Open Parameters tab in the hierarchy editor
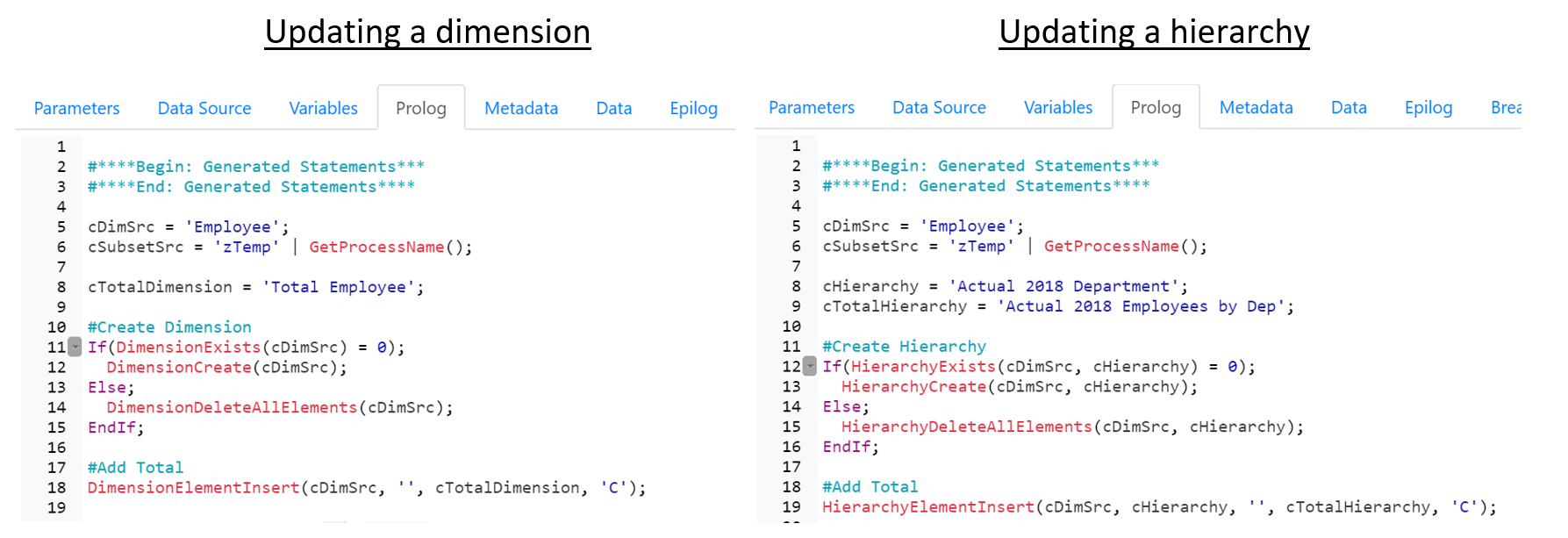Viewport: 1568px width, 538px height. click(x=811, y=107)
